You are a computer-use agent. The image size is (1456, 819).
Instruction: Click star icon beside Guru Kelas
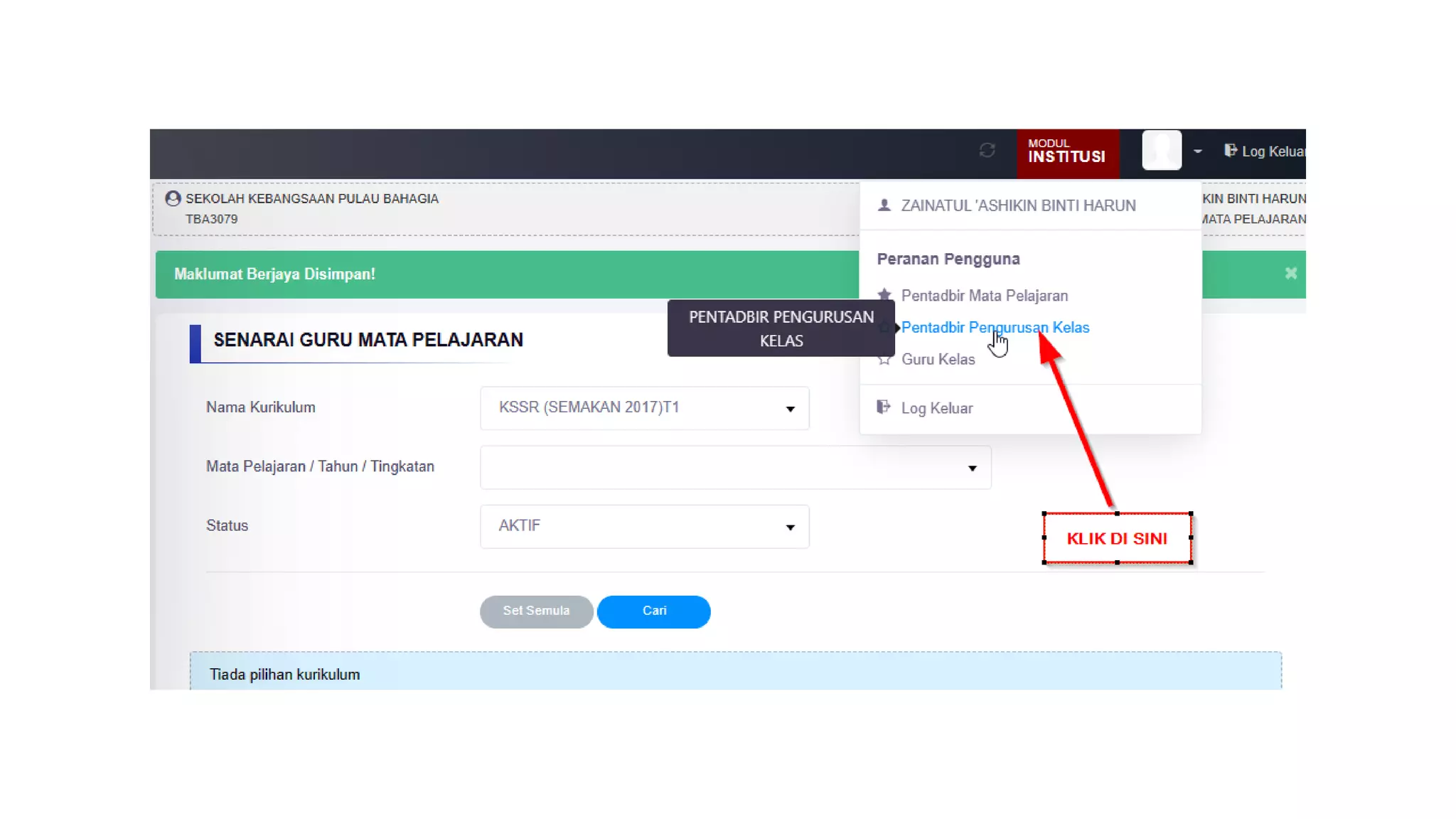click(x=884, y=360)
